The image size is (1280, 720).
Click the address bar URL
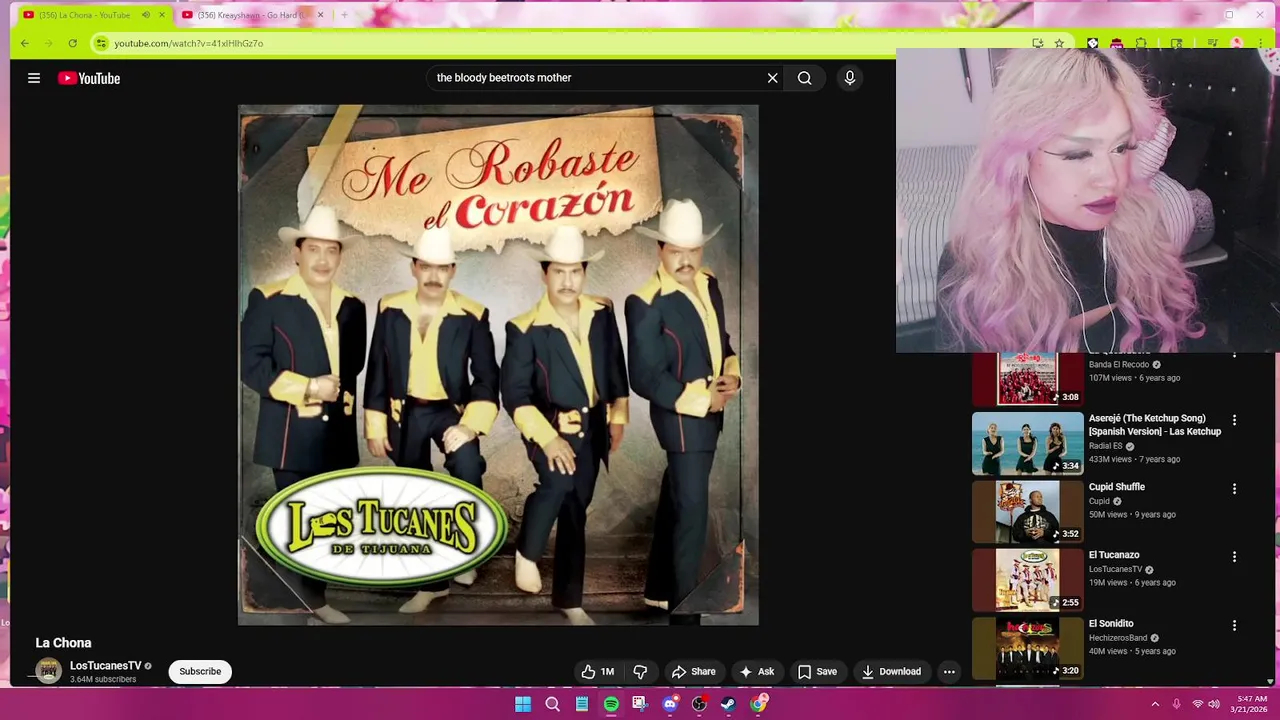188,44
